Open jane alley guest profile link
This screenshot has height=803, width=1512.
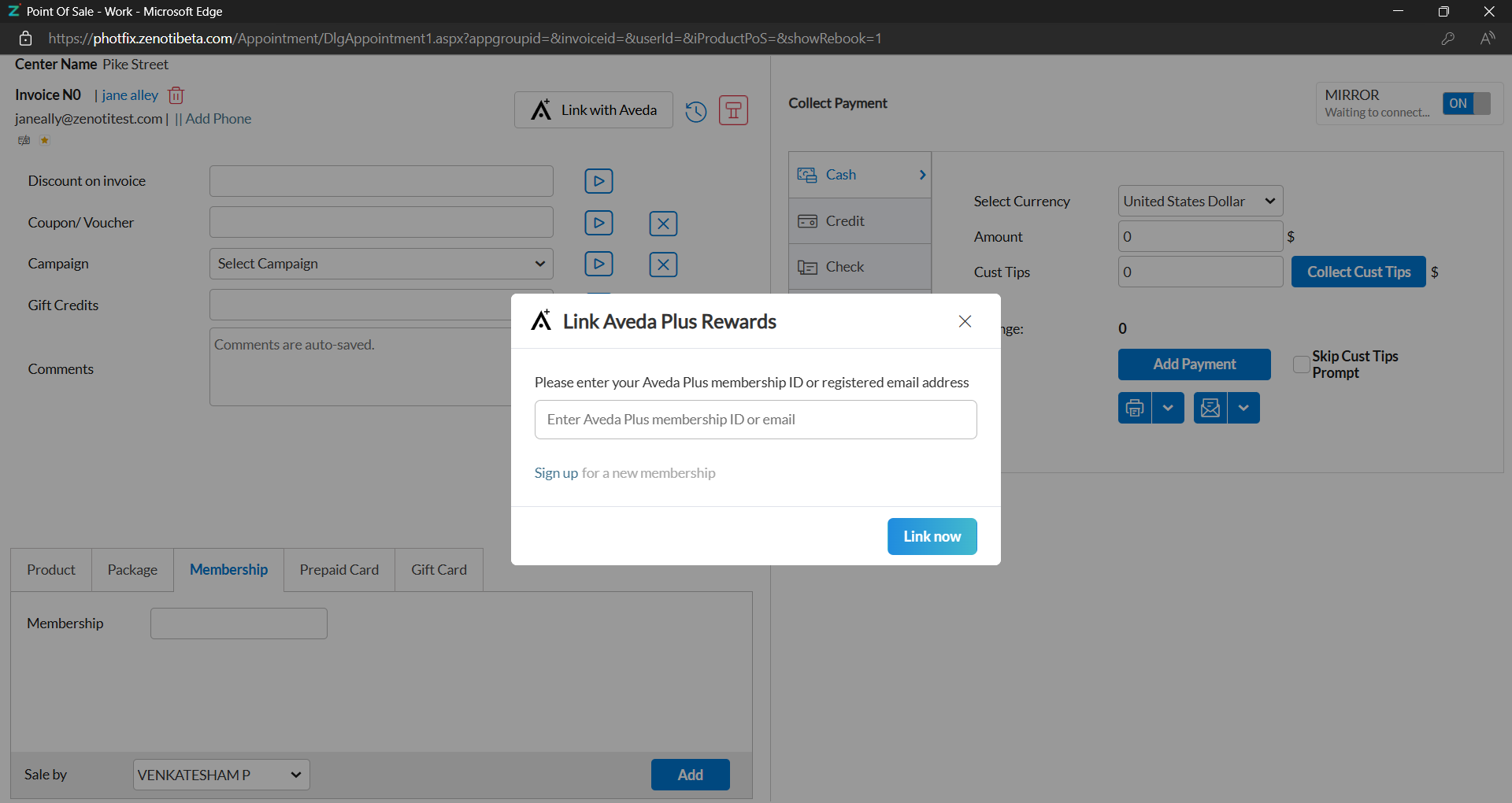pyautogui.click(x=130, y=95)
